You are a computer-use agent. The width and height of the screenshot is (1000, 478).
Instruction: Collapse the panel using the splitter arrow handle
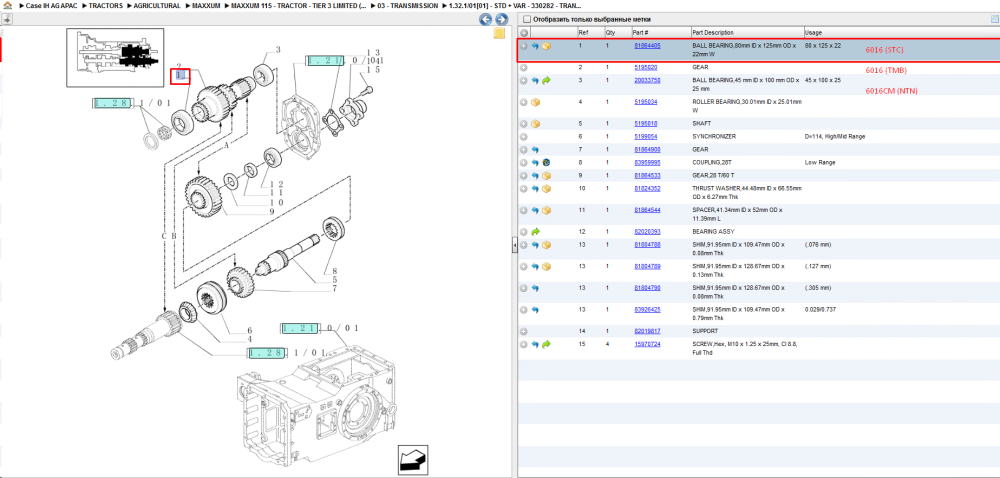[x=514, y=247]
